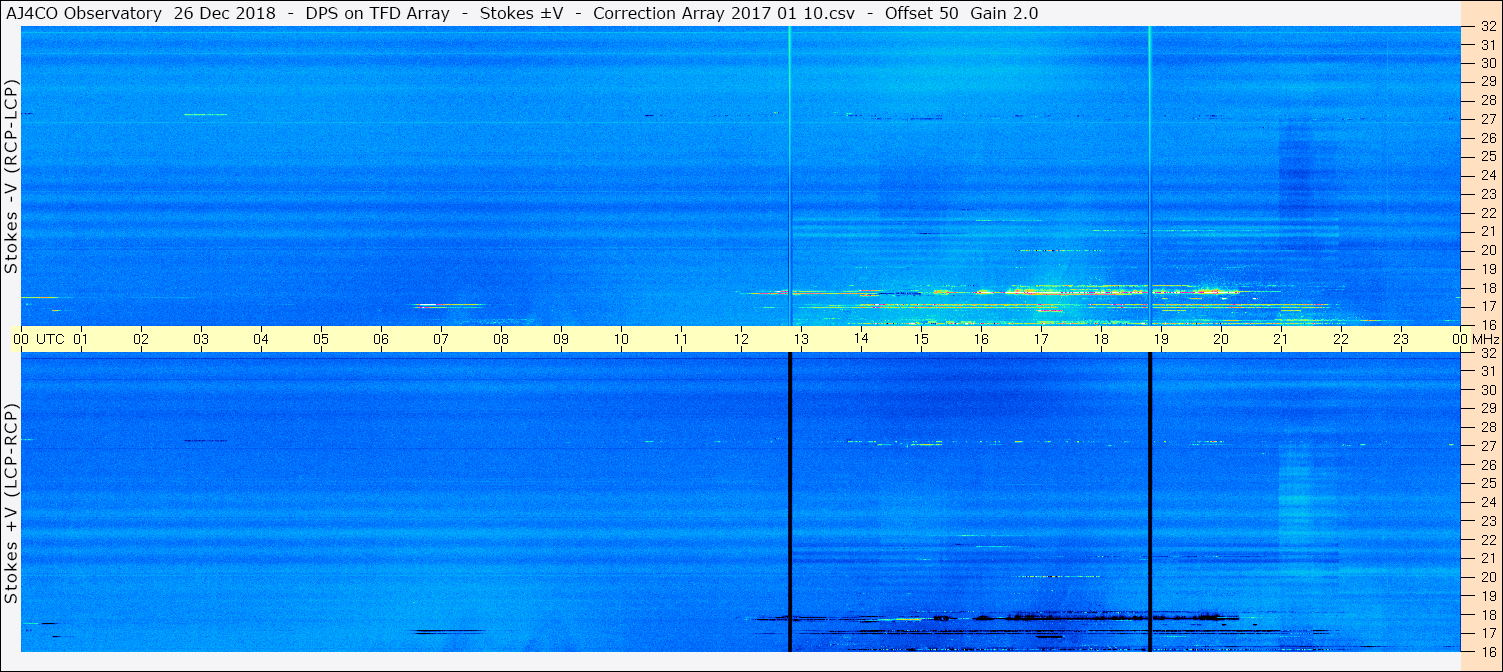
Task: Select hour 01 on the UTC time axis
Action: click(x=81, y=339)
